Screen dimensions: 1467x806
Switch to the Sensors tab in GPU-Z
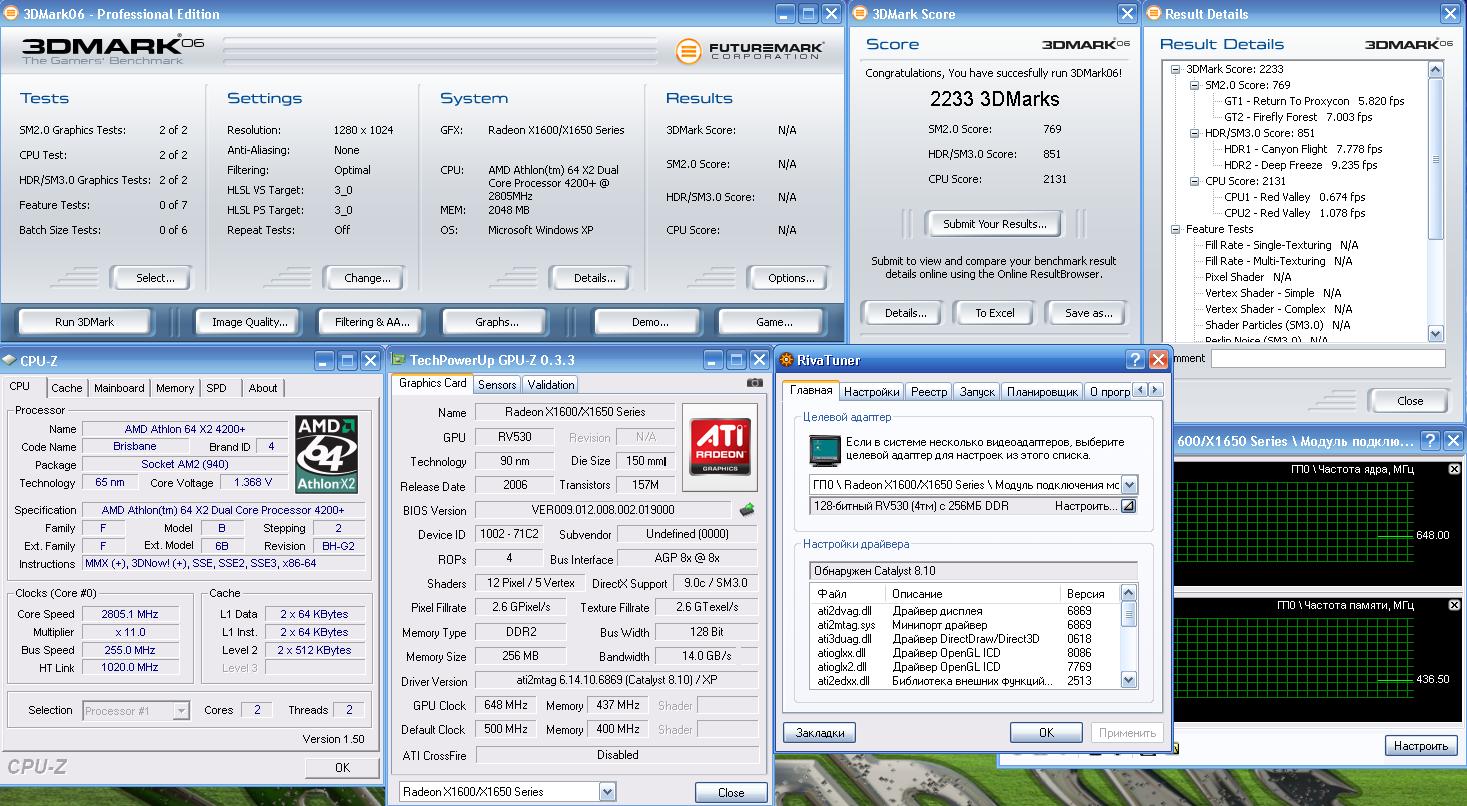(x=497, y=384)
